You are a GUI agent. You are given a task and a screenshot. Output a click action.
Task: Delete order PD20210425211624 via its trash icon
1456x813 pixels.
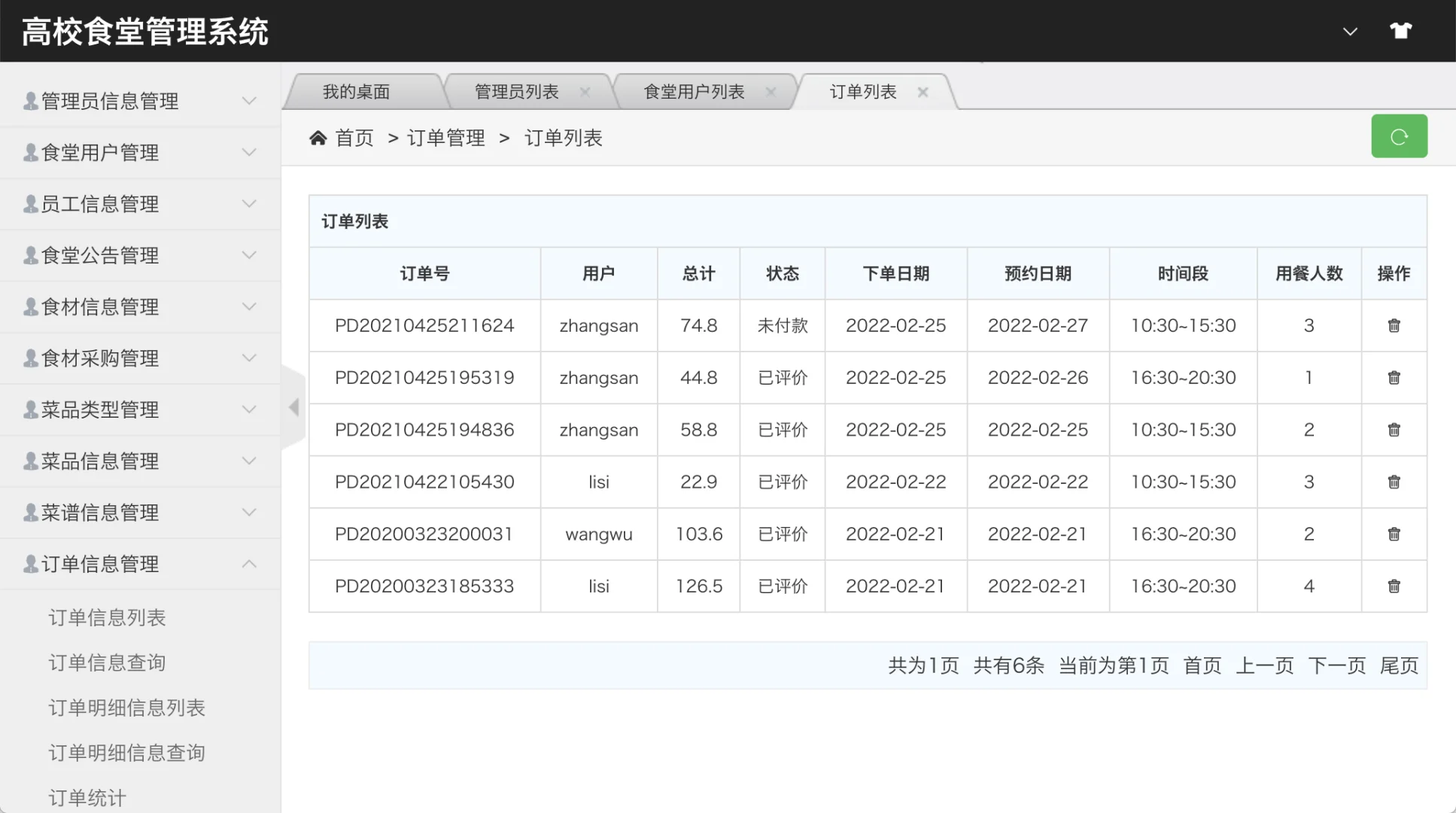click(x=1394, y=325)
